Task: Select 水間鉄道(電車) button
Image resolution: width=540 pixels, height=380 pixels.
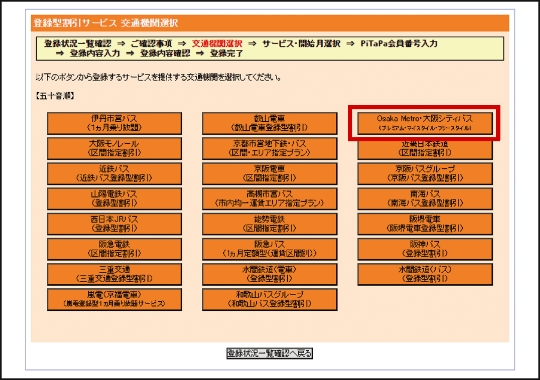Action: point(270,274)
